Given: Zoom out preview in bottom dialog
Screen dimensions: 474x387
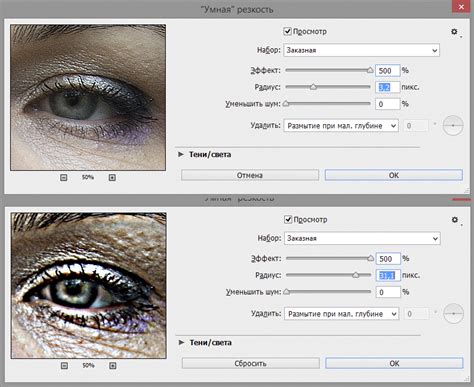Looking at the screenshot, I should point(64,366).
